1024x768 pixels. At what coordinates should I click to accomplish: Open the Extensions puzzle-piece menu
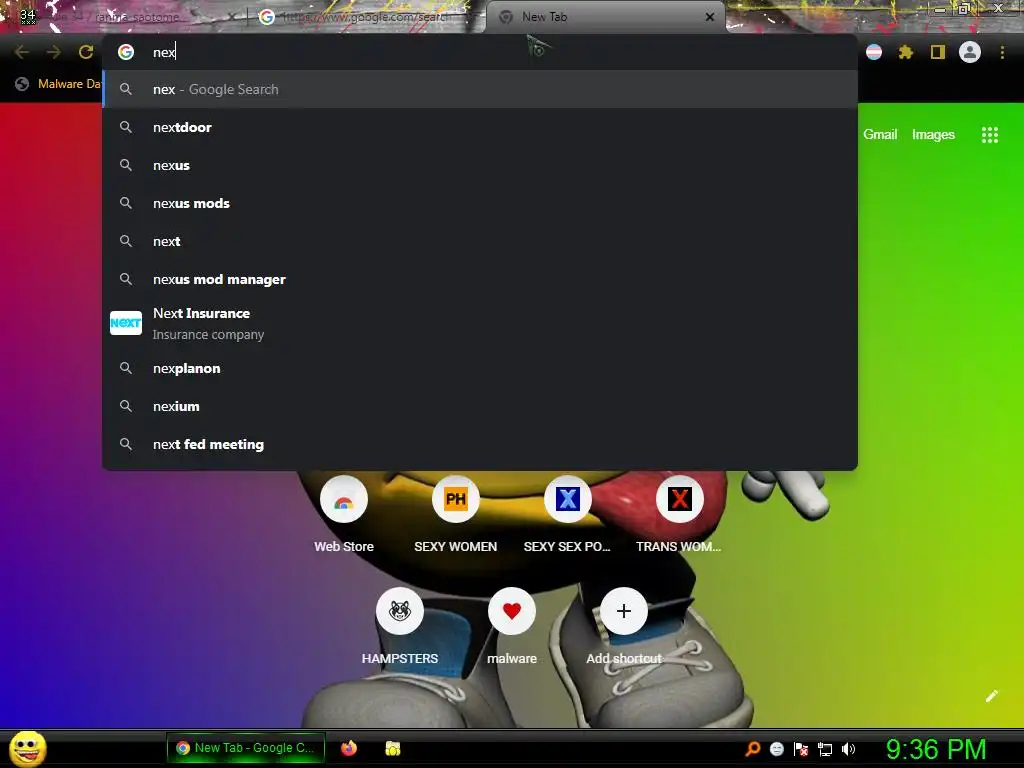[x=906, y=52]
